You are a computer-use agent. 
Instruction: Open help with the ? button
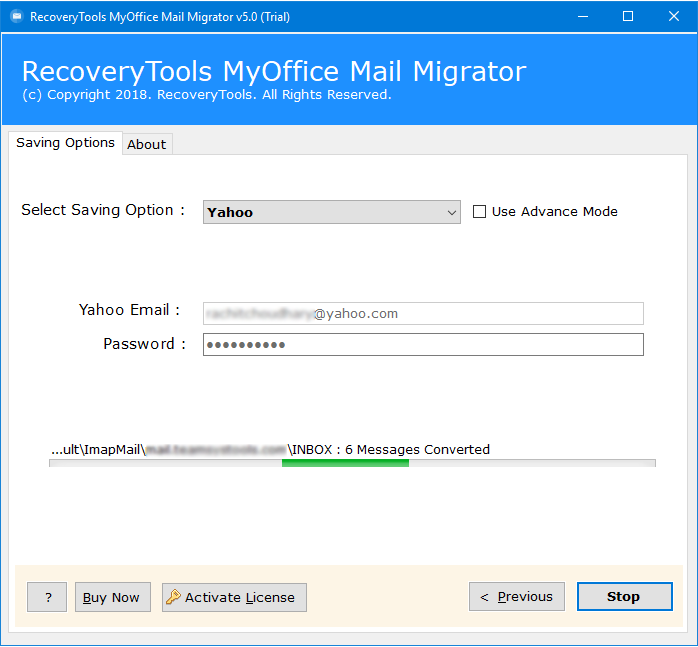[x=47, y=597]
